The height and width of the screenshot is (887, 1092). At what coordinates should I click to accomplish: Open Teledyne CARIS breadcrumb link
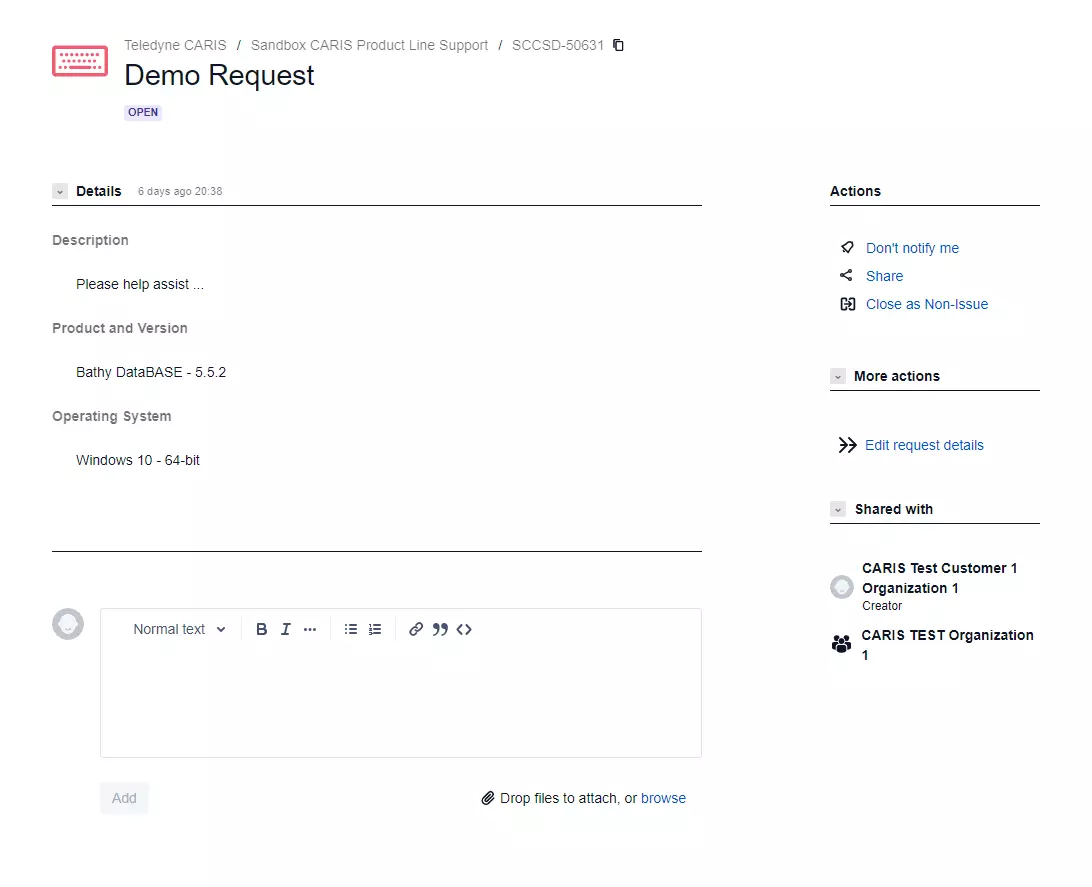[175, 45]
